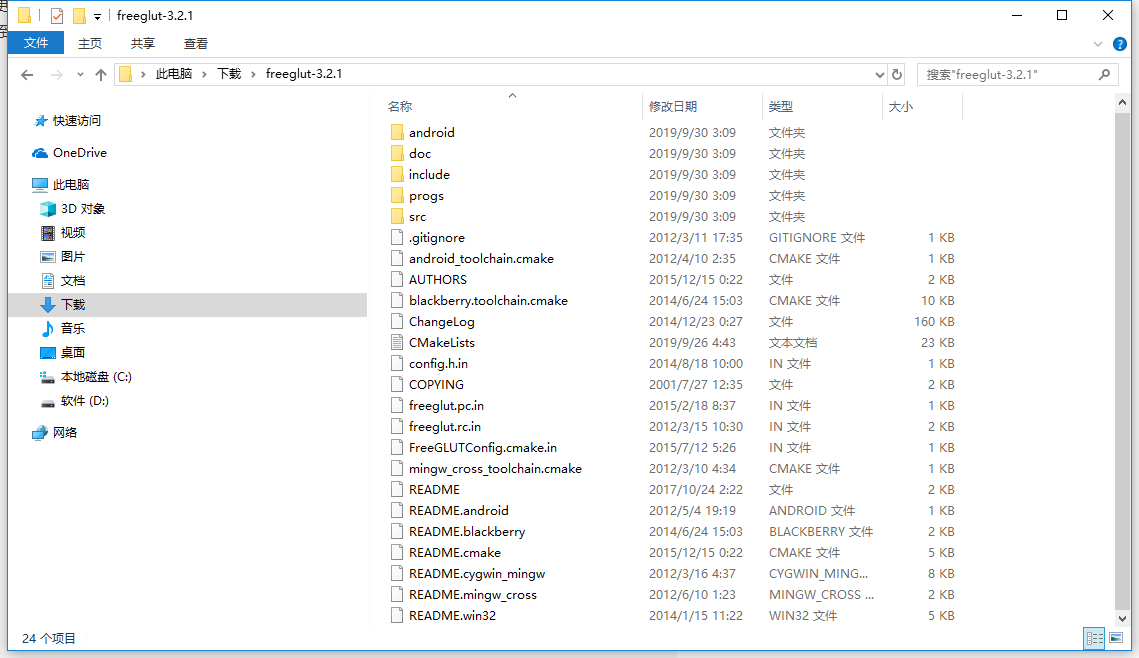
Task: Open the quick access toolbar customize dropdown
Action: (97, 16)
